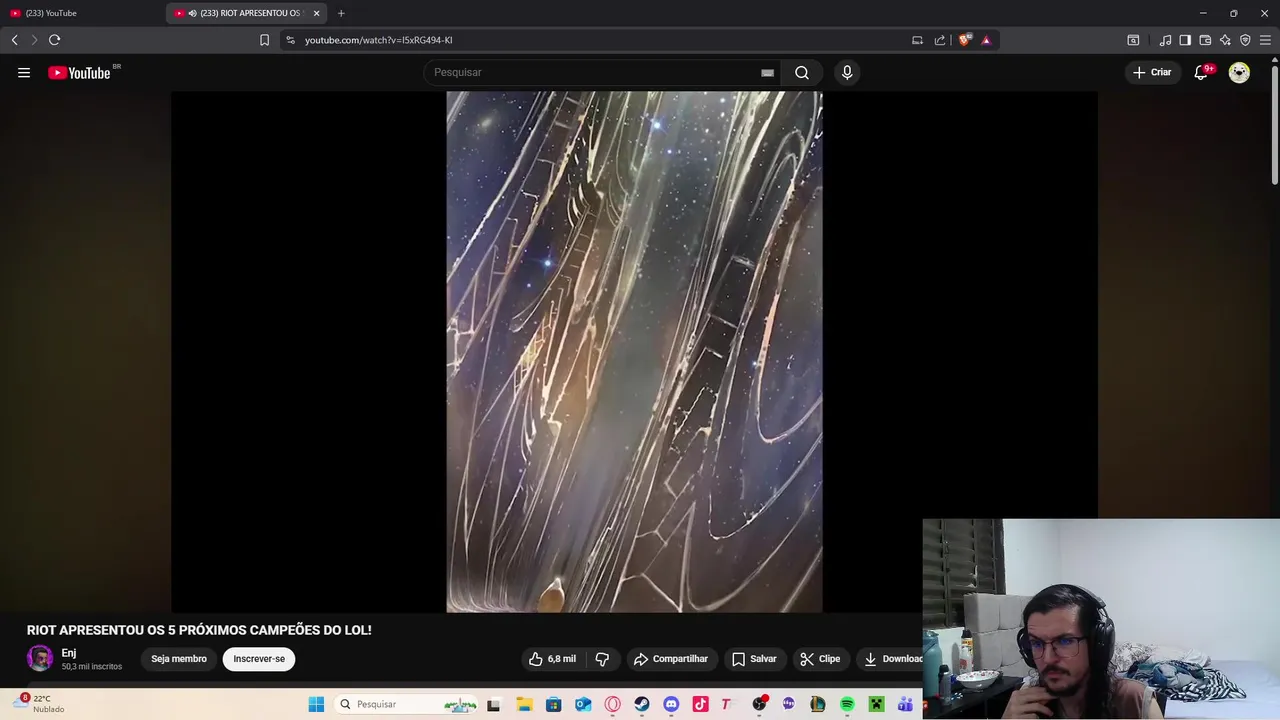The image size is (1280, 720).
Task: Start voice search with the microphone
Action: 847,72
